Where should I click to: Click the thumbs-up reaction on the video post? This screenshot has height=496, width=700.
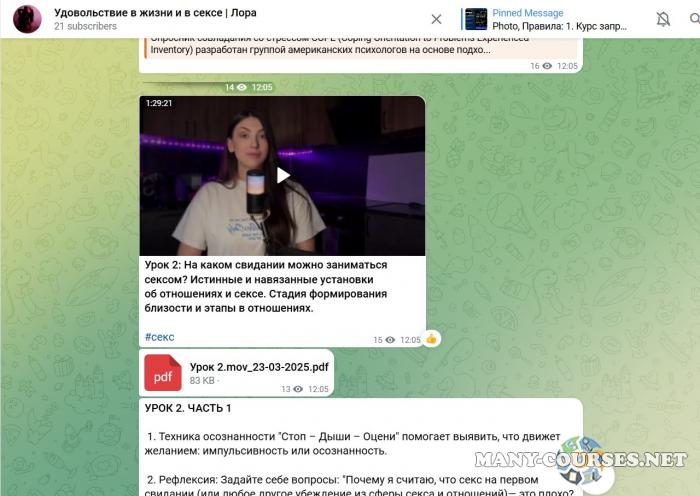coord(431,339)
